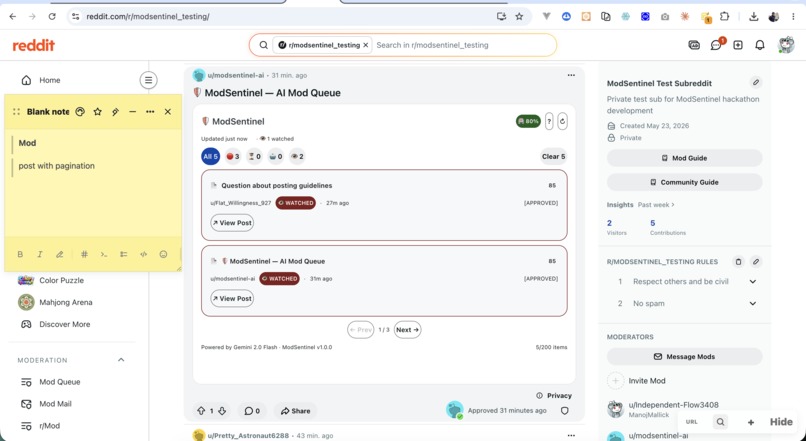Collapse the Reddit sidebar with the hamburger button
The height and width of the screenshot is (441, 806).
point(148,80)
